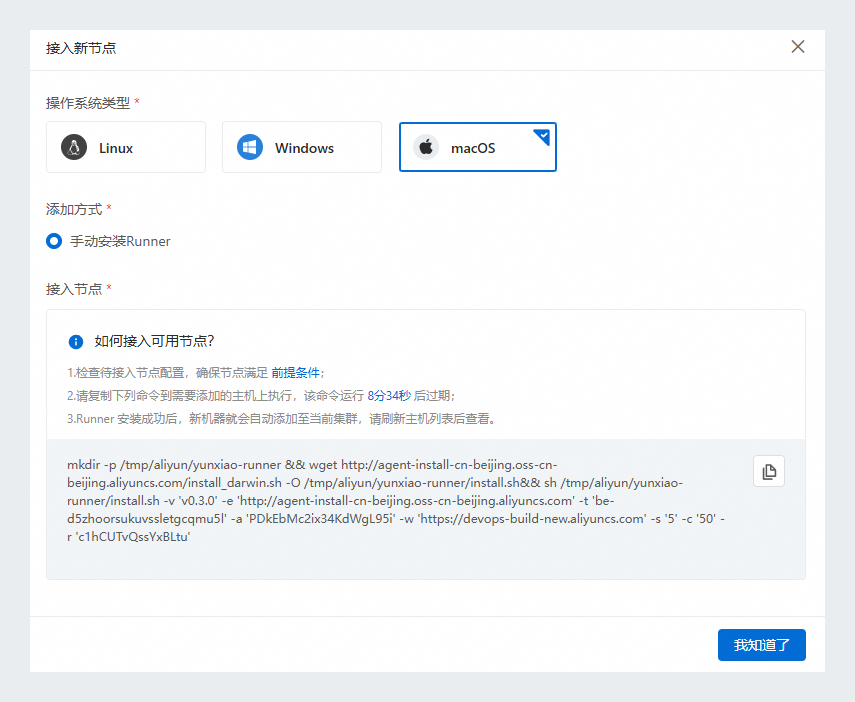Click the Apple macOS logo icon
Image resolution: width=855 pixels, height=702 pixels.
(x=426, y=147)
